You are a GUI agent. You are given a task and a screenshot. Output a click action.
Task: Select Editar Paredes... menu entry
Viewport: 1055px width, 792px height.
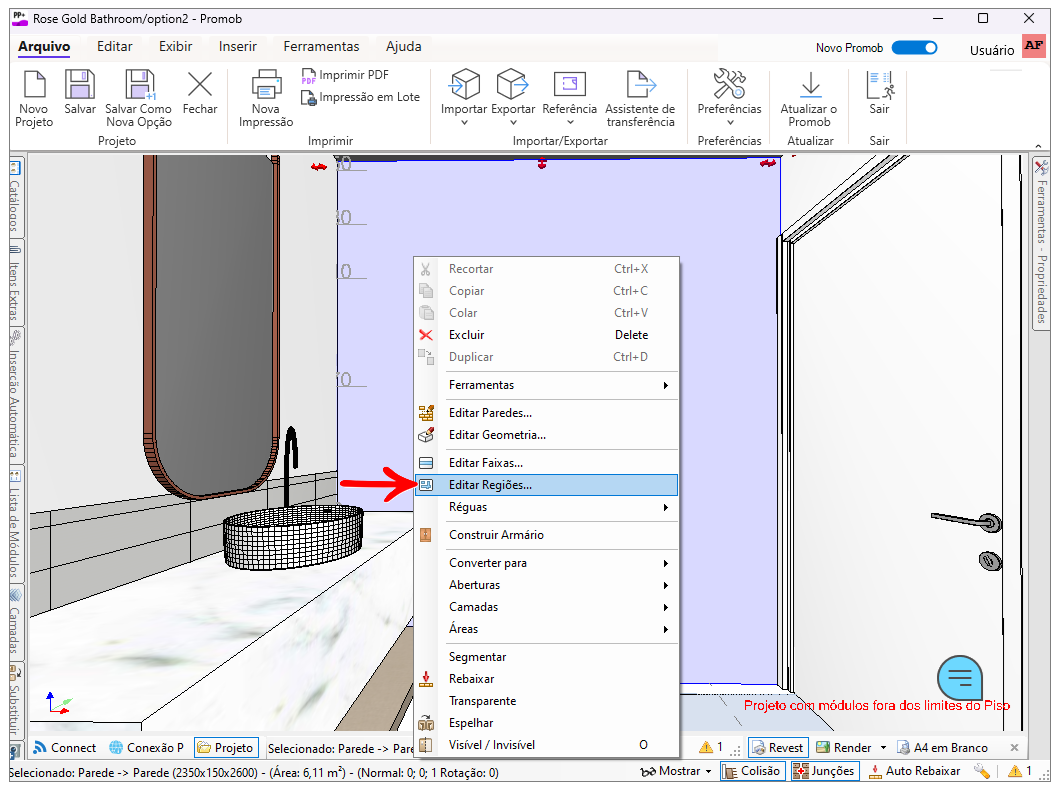pyautogui.click(x=546, y=413)
